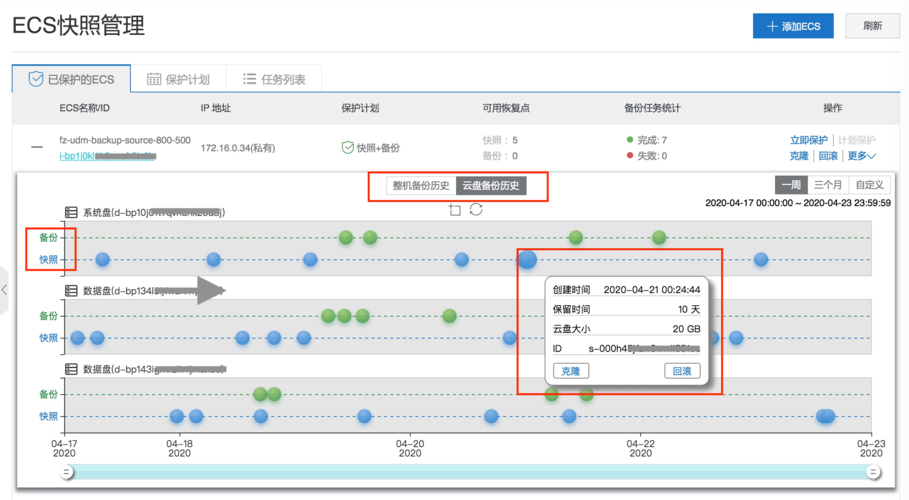Screen dimensions: 909x500
Task: Click the 回滚 link in the 操作 column
Action: click(x=828, y=155)
